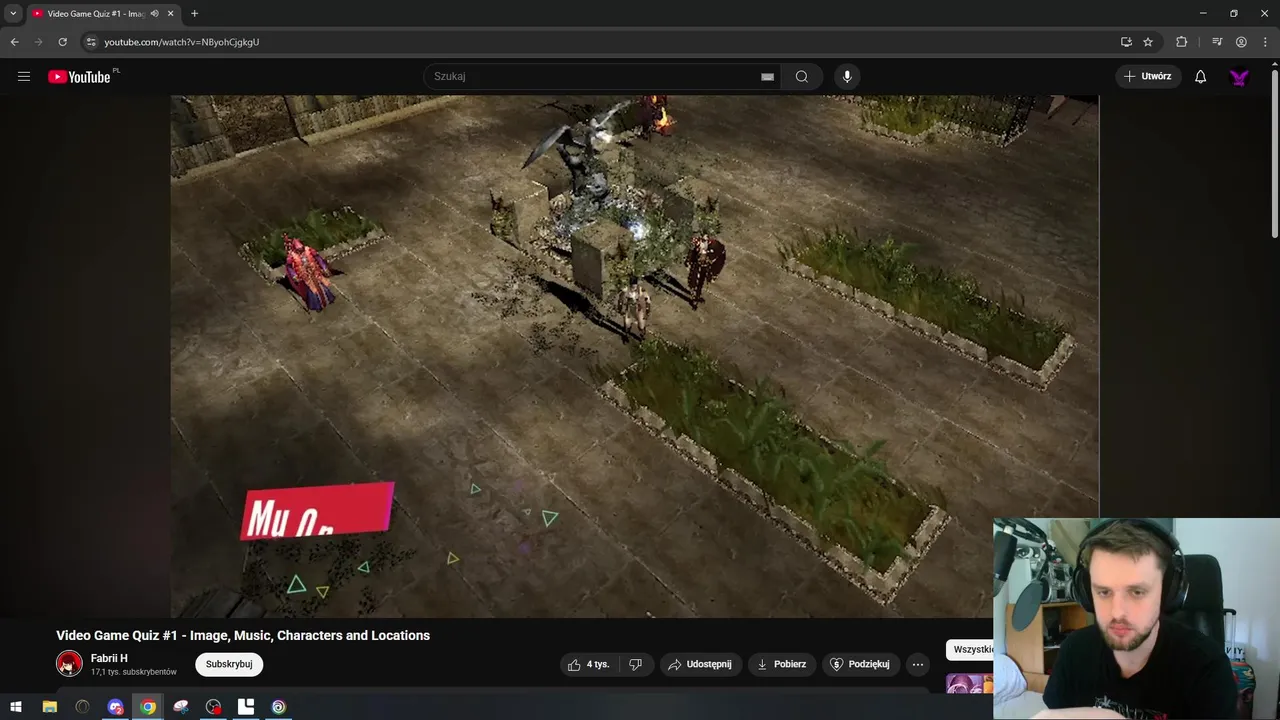This screenshot has width=1280, height=720.
Task: Open the purple account avatar menu
Action: [1239, 77]
